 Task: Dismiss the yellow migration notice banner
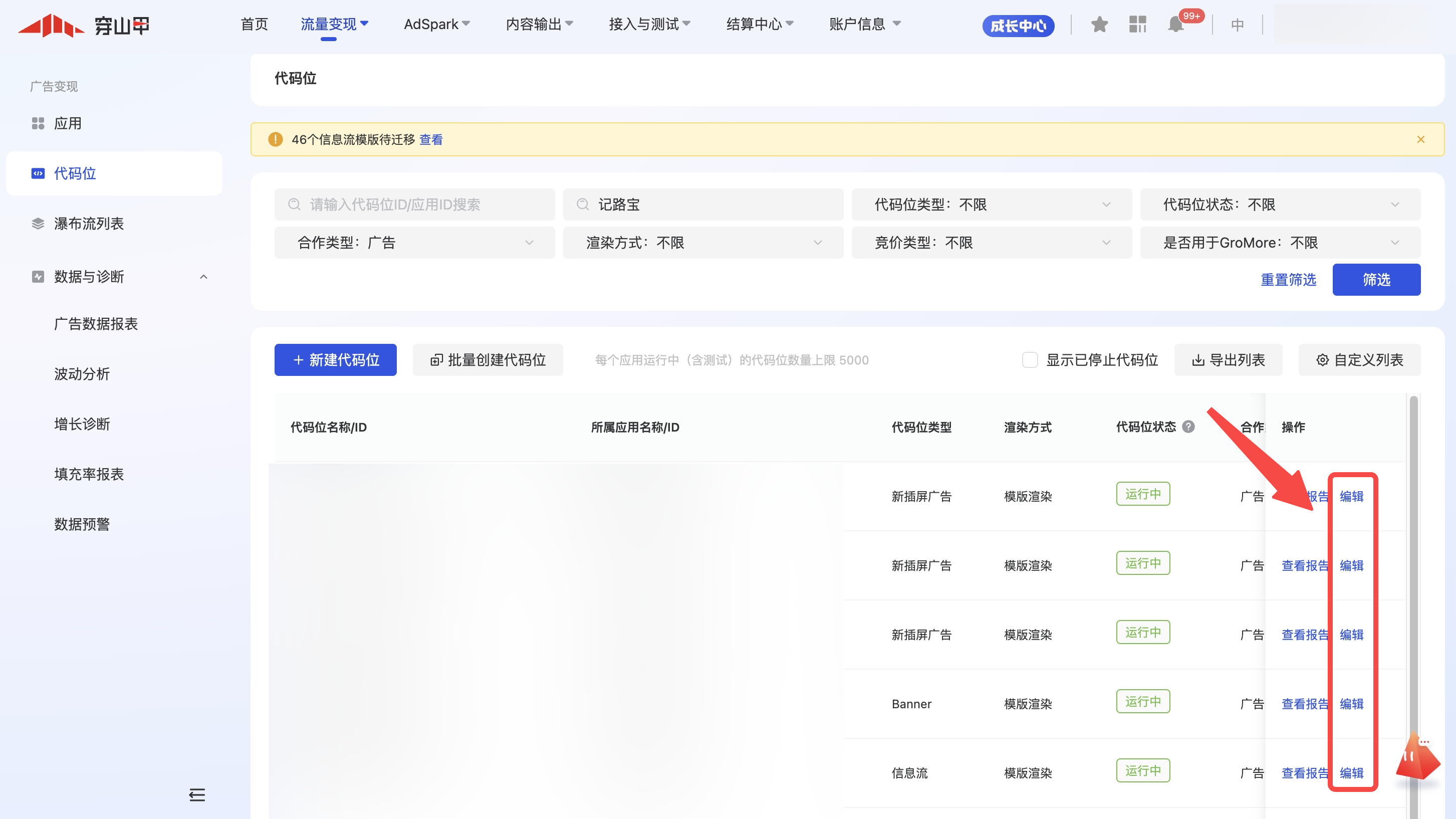[x=1420, y=139]
